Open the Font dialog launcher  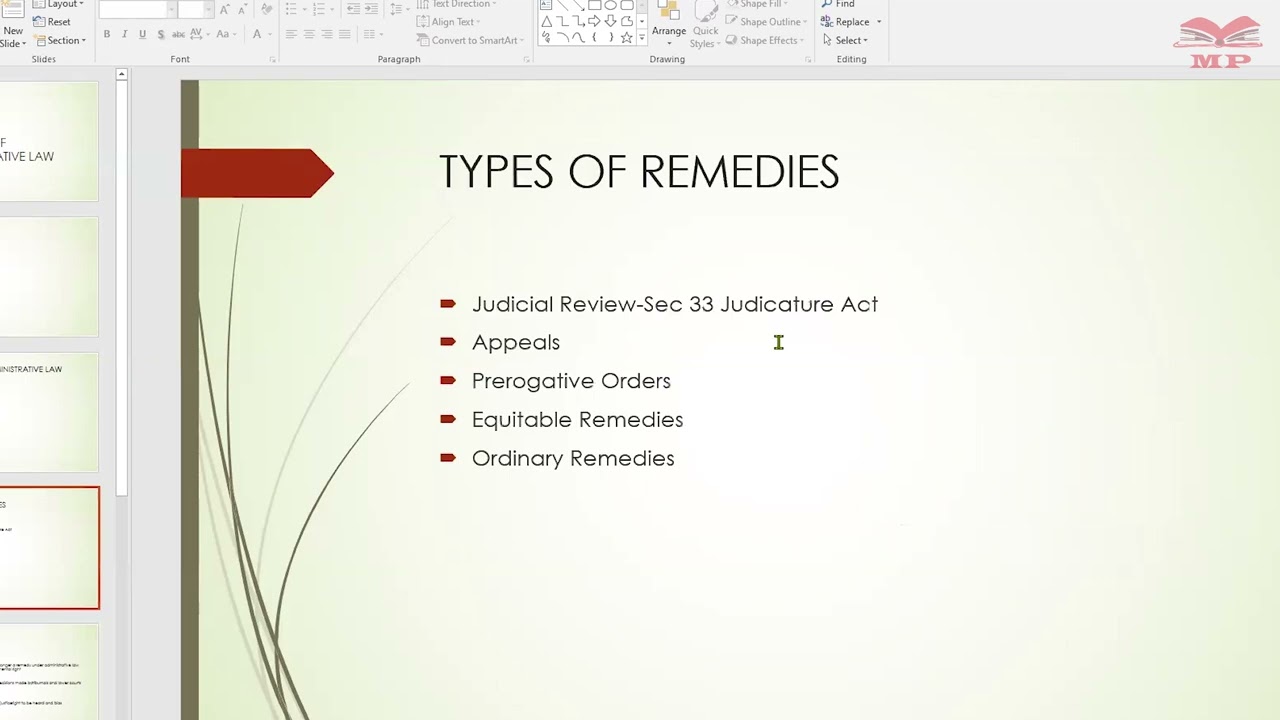(272, 60)
